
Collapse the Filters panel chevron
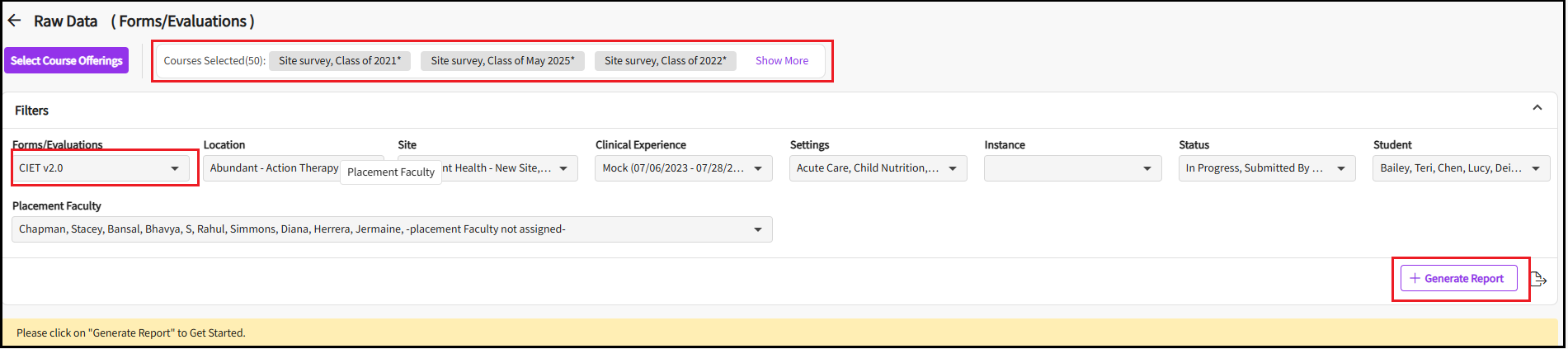[x=1537, y=108]
